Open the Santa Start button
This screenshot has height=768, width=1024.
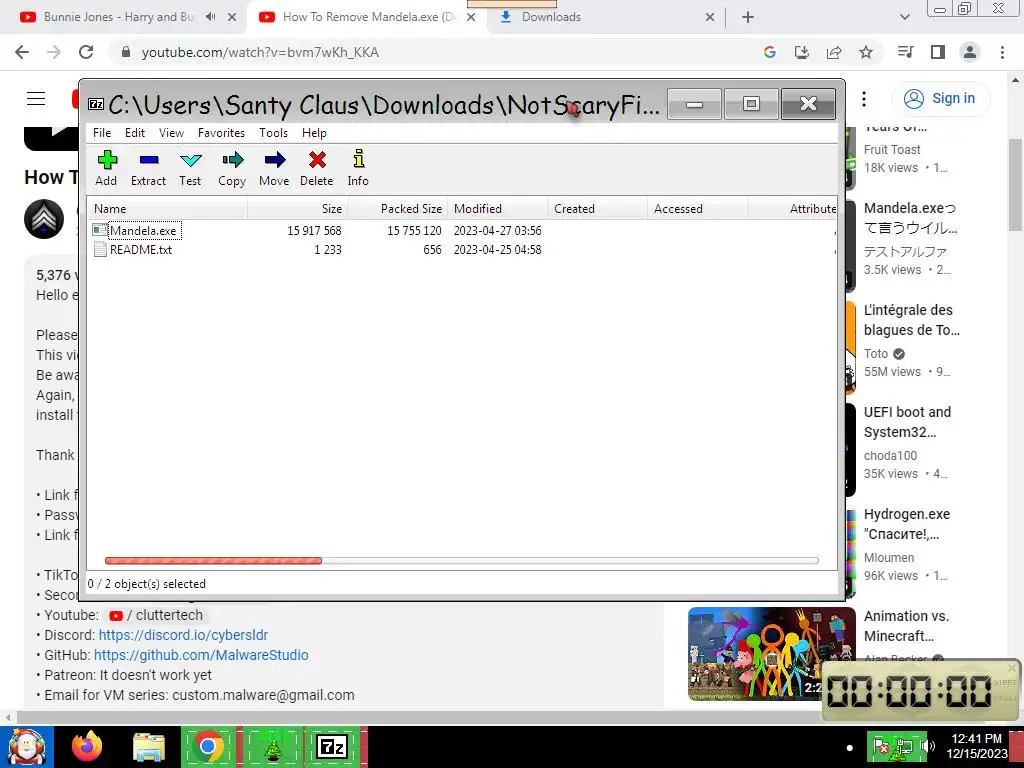click(27, 747)
